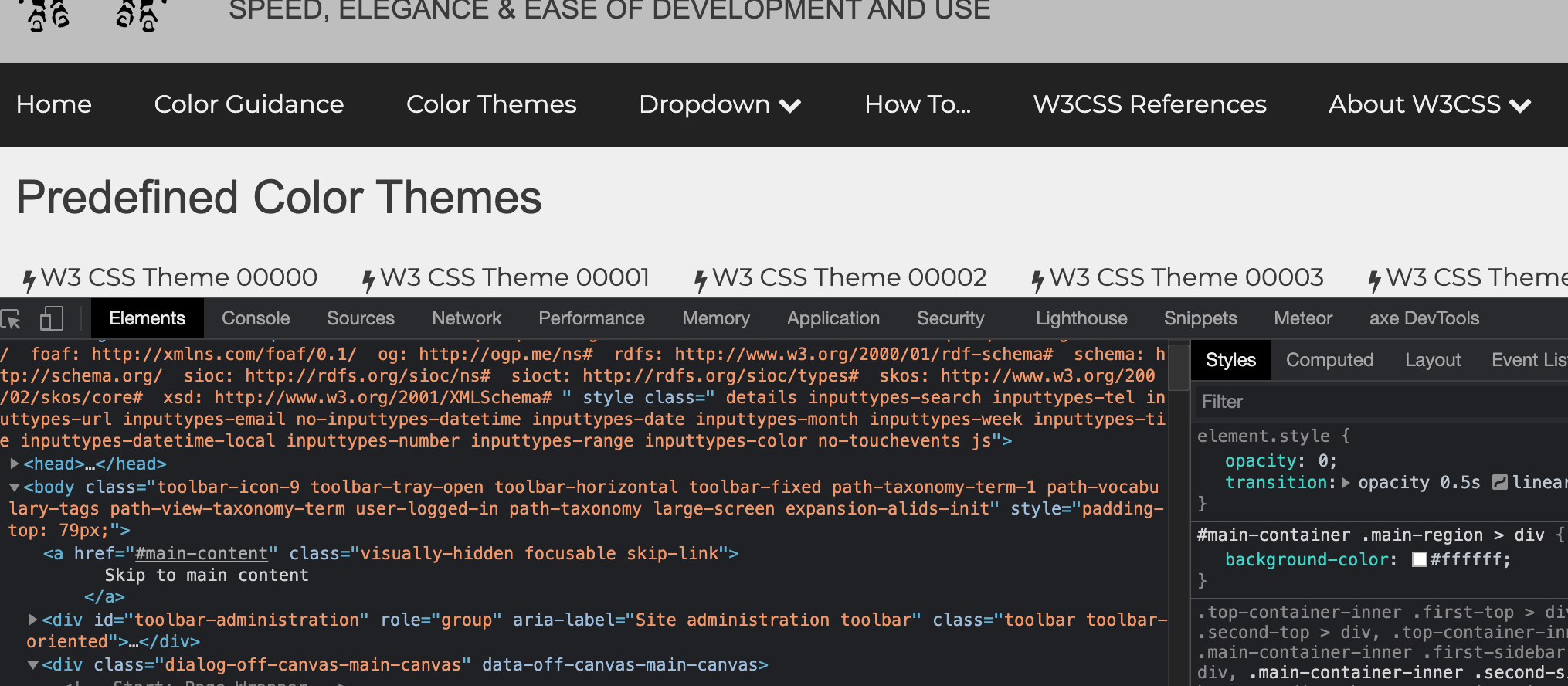Switch to the Console tab
Image resolution: width=1568 pixels, height=686 pixels.
(x=256, y=318)
